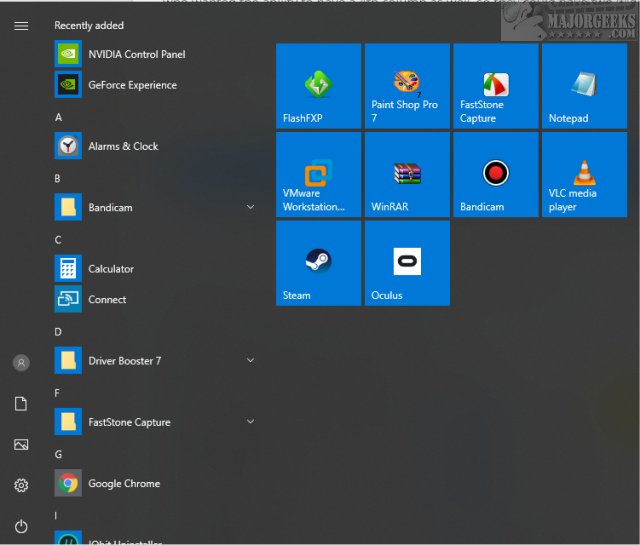
Task: Open the hamburger menu at top left
Action: pos(21,25)
